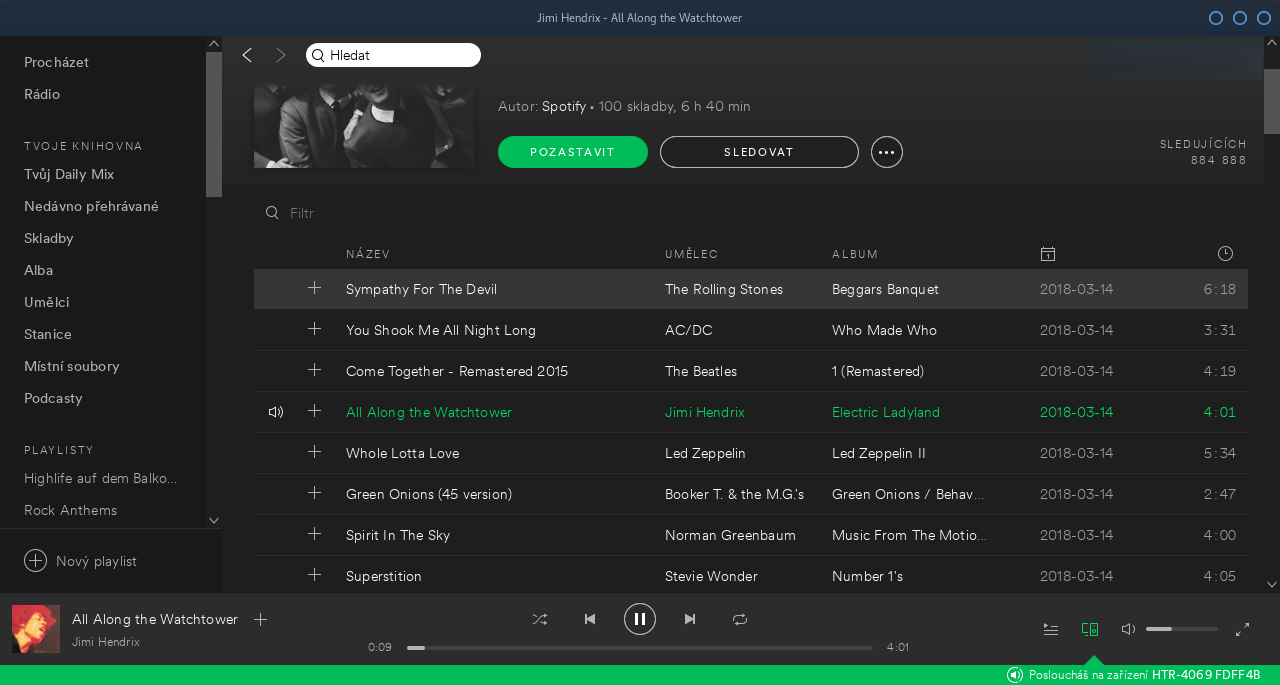Open Alba in library
Image resolution: width=1280 pixels, height=685 pixels.
coord(39,270)
